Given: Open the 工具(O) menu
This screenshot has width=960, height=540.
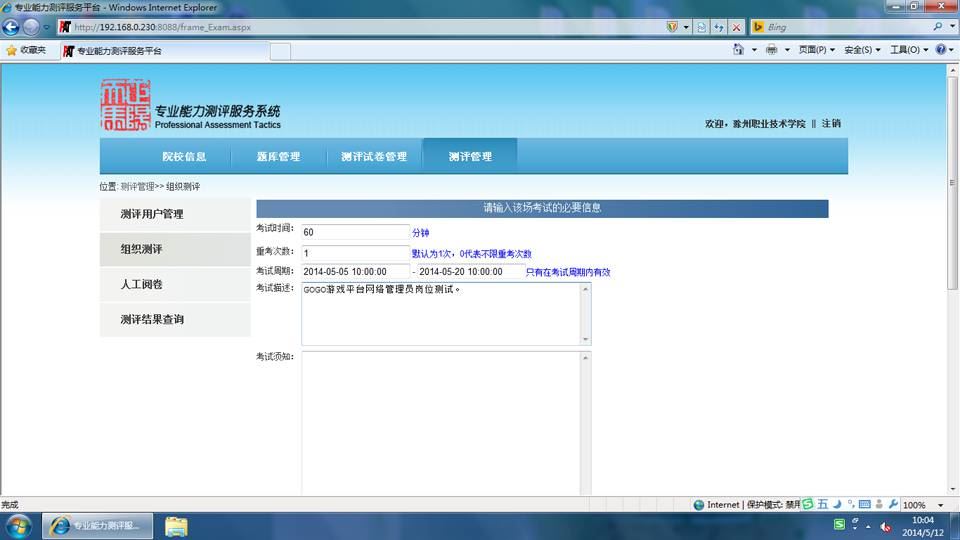Looking at the screenshot, I should point(909,50).
